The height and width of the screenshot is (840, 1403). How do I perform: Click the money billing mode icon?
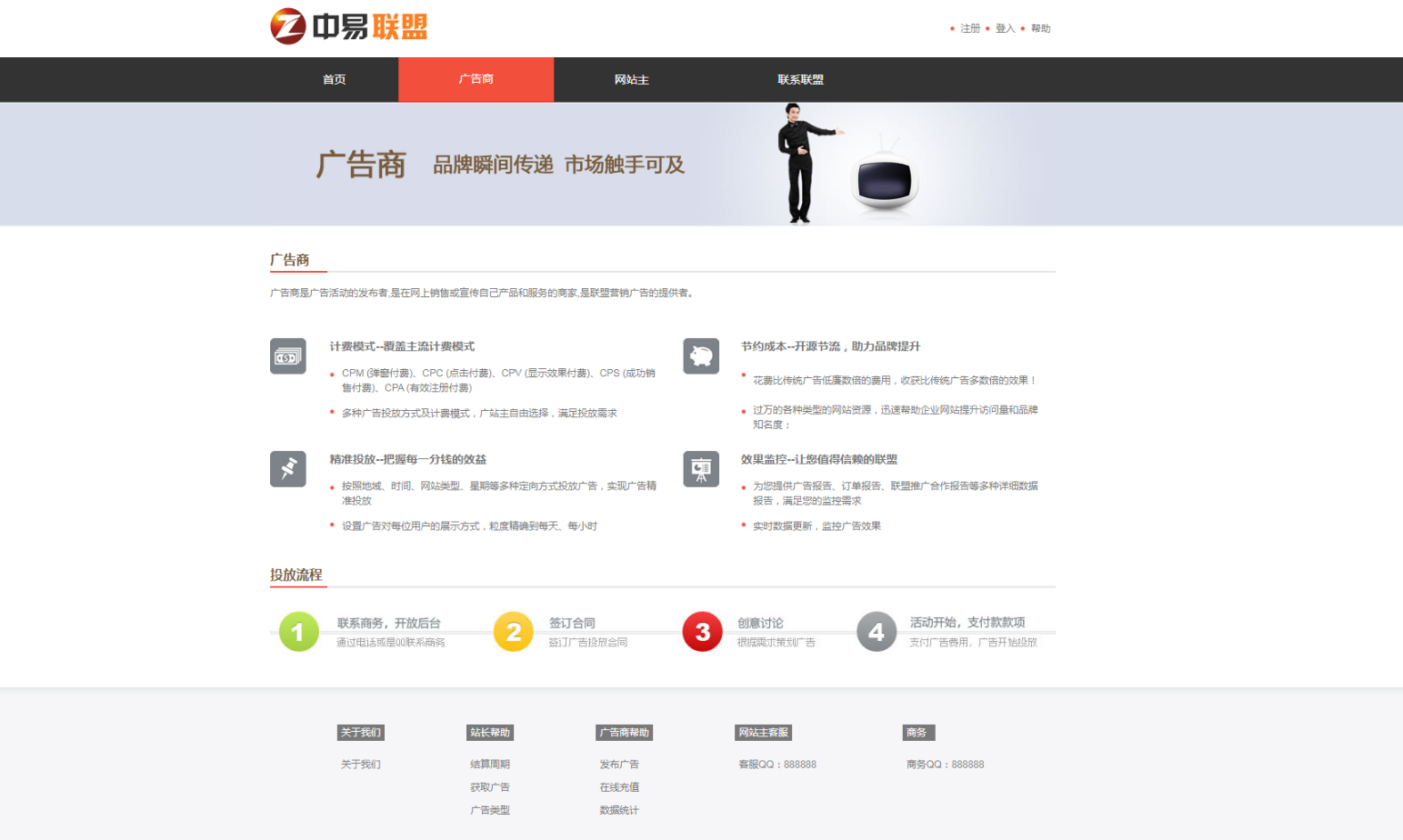(x=287, y=356)
